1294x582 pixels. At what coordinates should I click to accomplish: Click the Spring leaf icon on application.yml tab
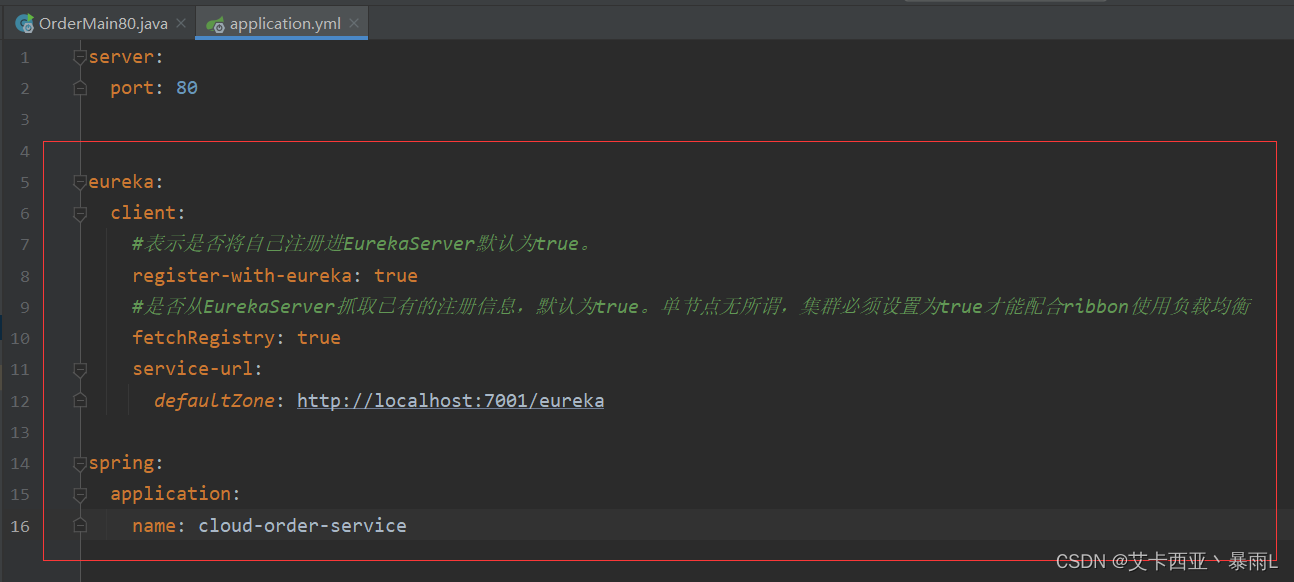coord(216,22)
